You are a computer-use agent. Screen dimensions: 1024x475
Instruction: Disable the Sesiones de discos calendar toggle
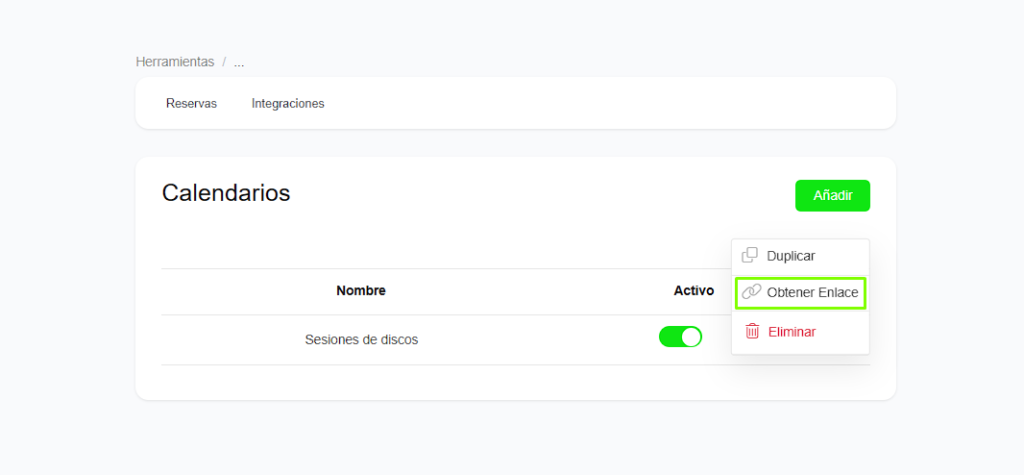click(x=680, y=338)
